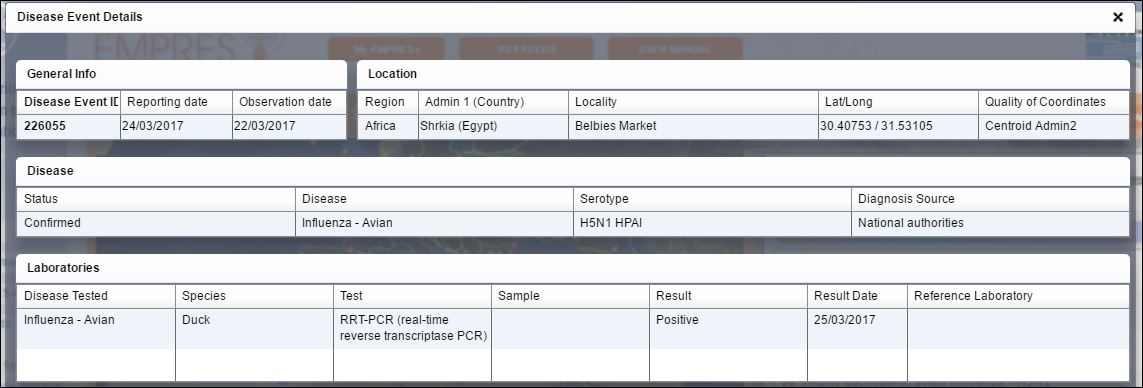The width and height of the screenshot is (1143, 388).
Task: Click the Reporting date column header
Action: [x=176, y=102]
